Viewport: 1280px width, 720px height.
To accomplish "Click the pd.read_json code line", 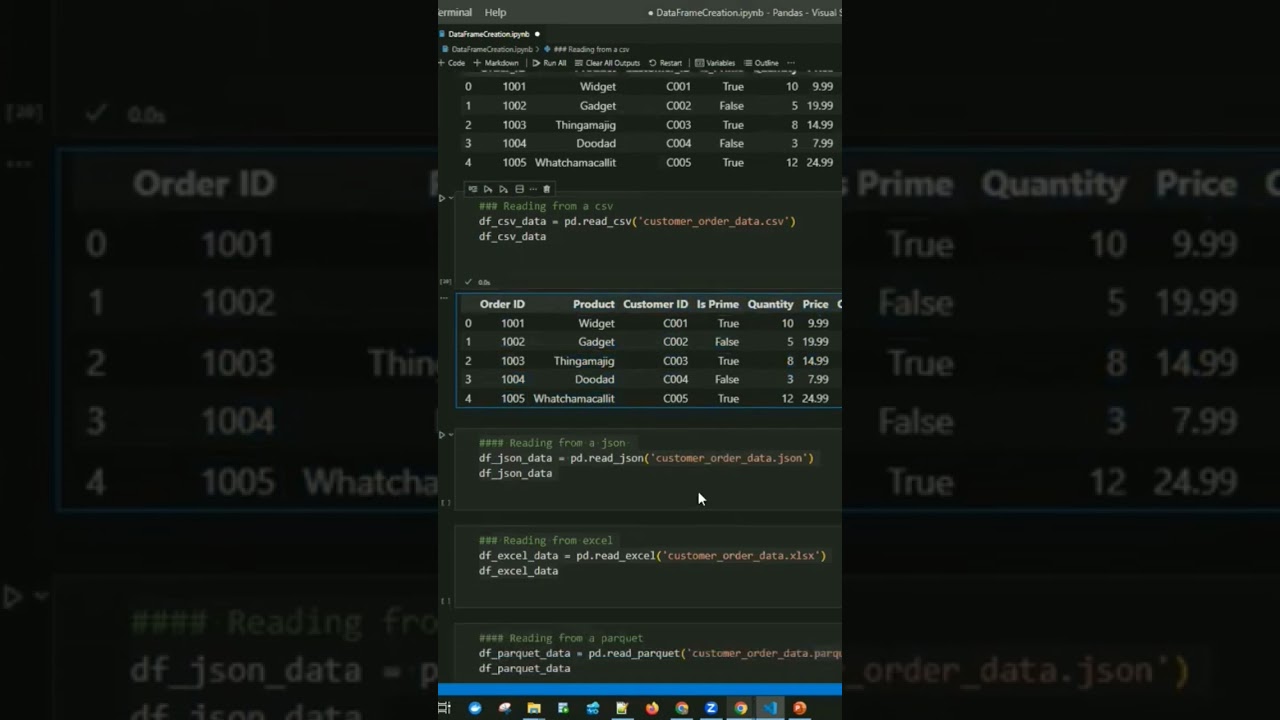I will 646,458.
